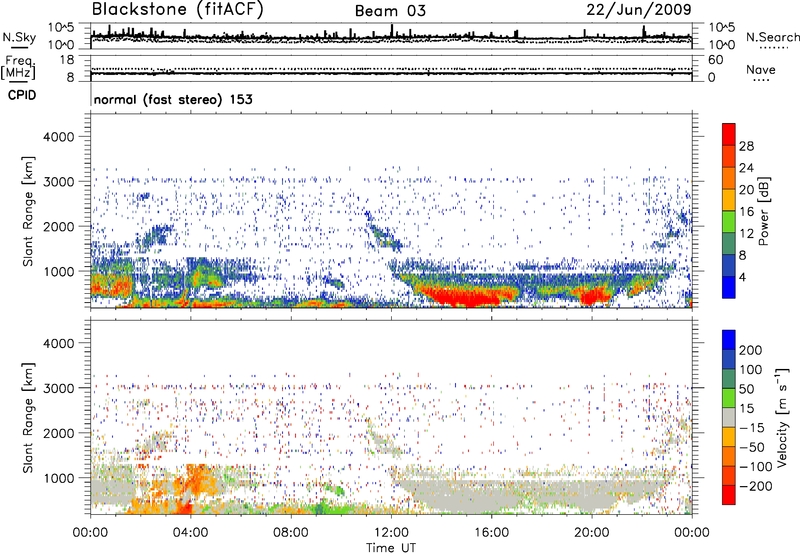Click "Slant Range [km]" label of power panel
800x554 pixels.
(x=28, y=211)
